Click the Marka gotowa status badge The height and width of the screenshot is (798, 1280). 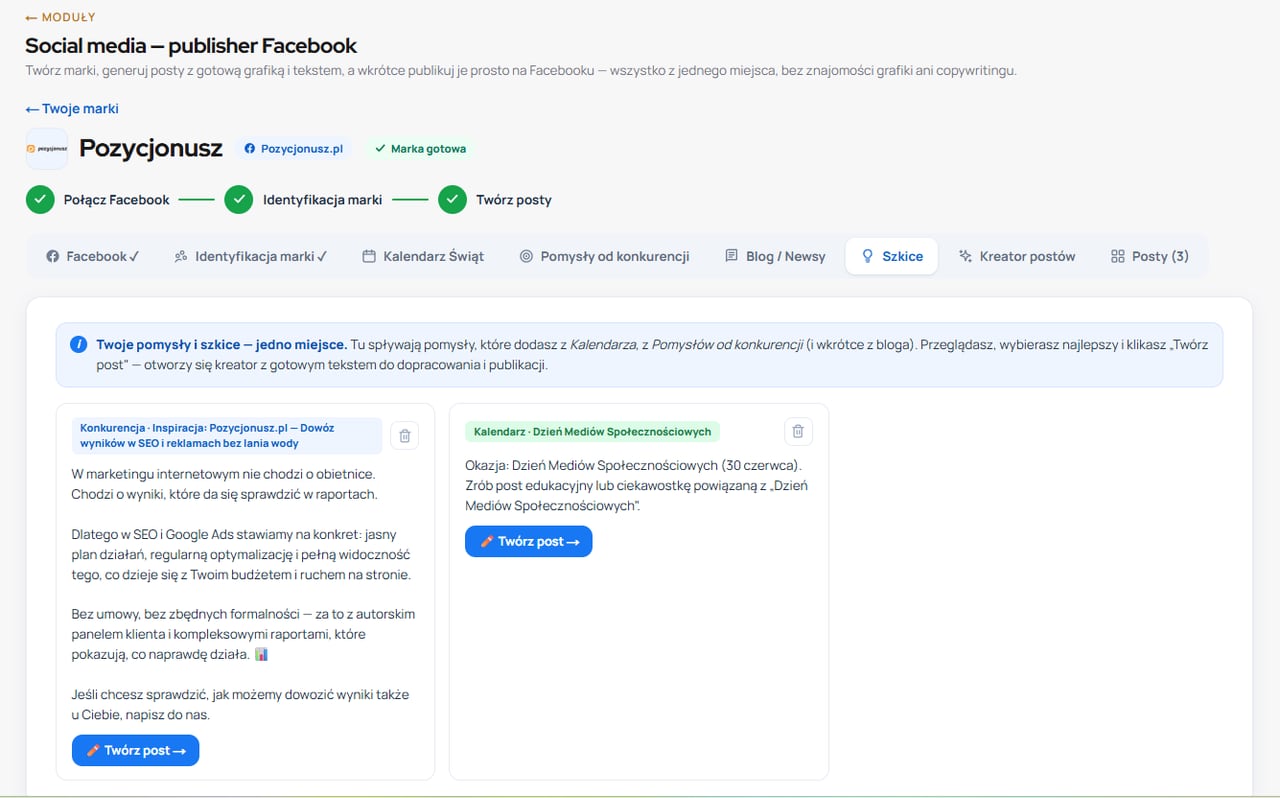[x=420, y=148]
